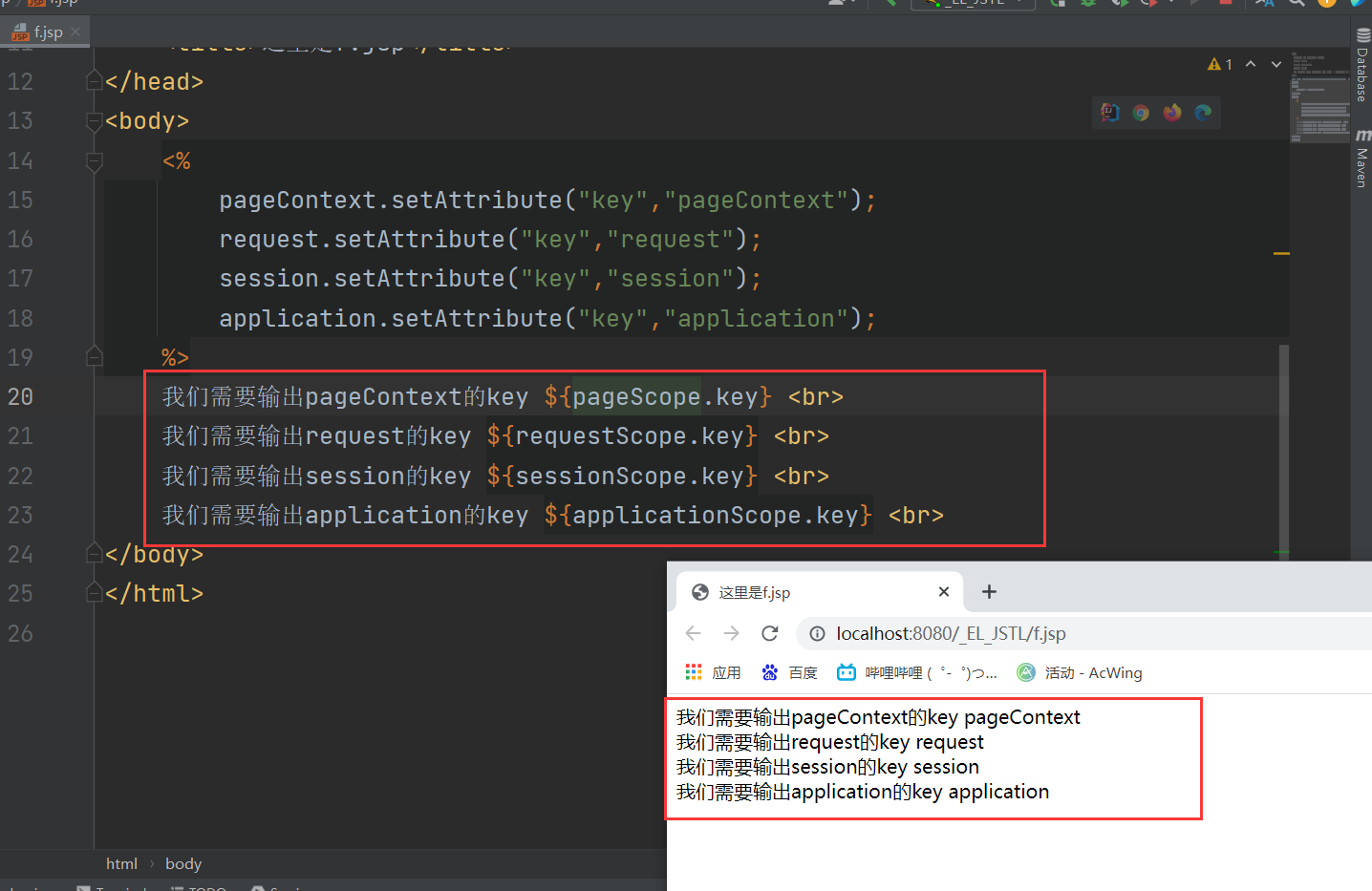The image size is (1372, 891).
Task: Open preview in built-in IntelliJ browser icon
Action: (1109, 113)
